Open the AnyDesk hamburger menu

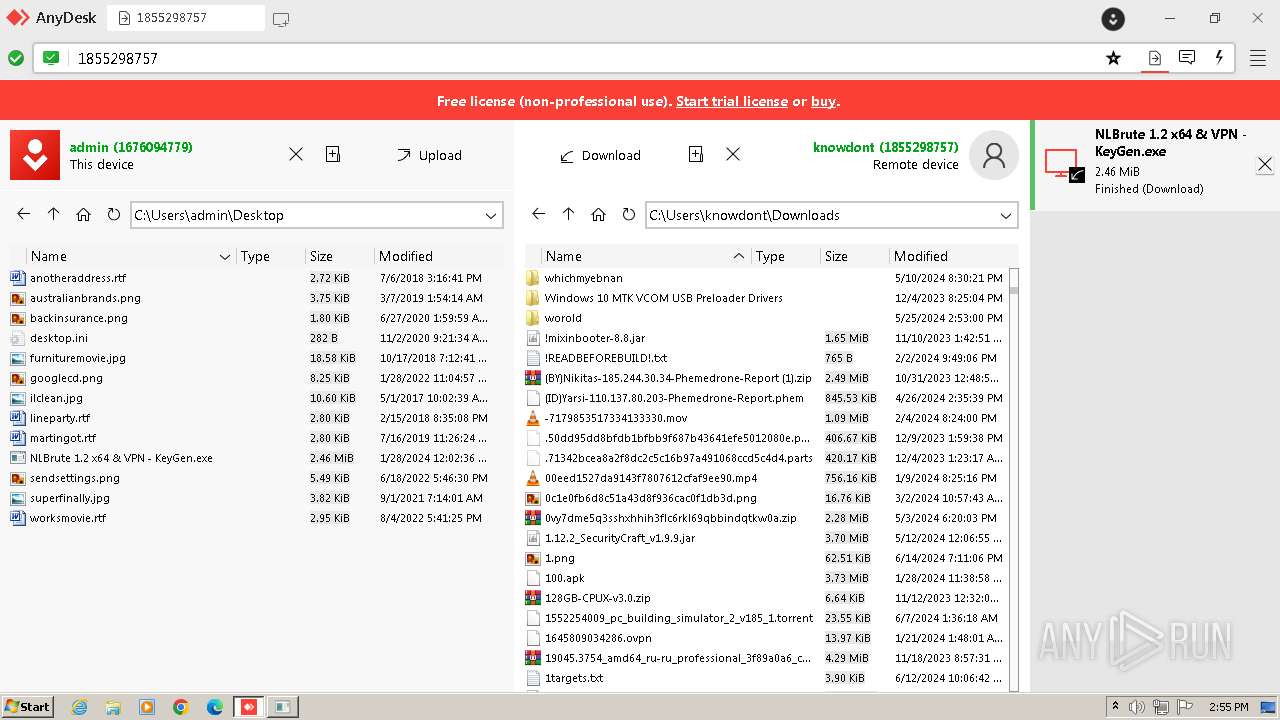click(x=1258, y=58)
